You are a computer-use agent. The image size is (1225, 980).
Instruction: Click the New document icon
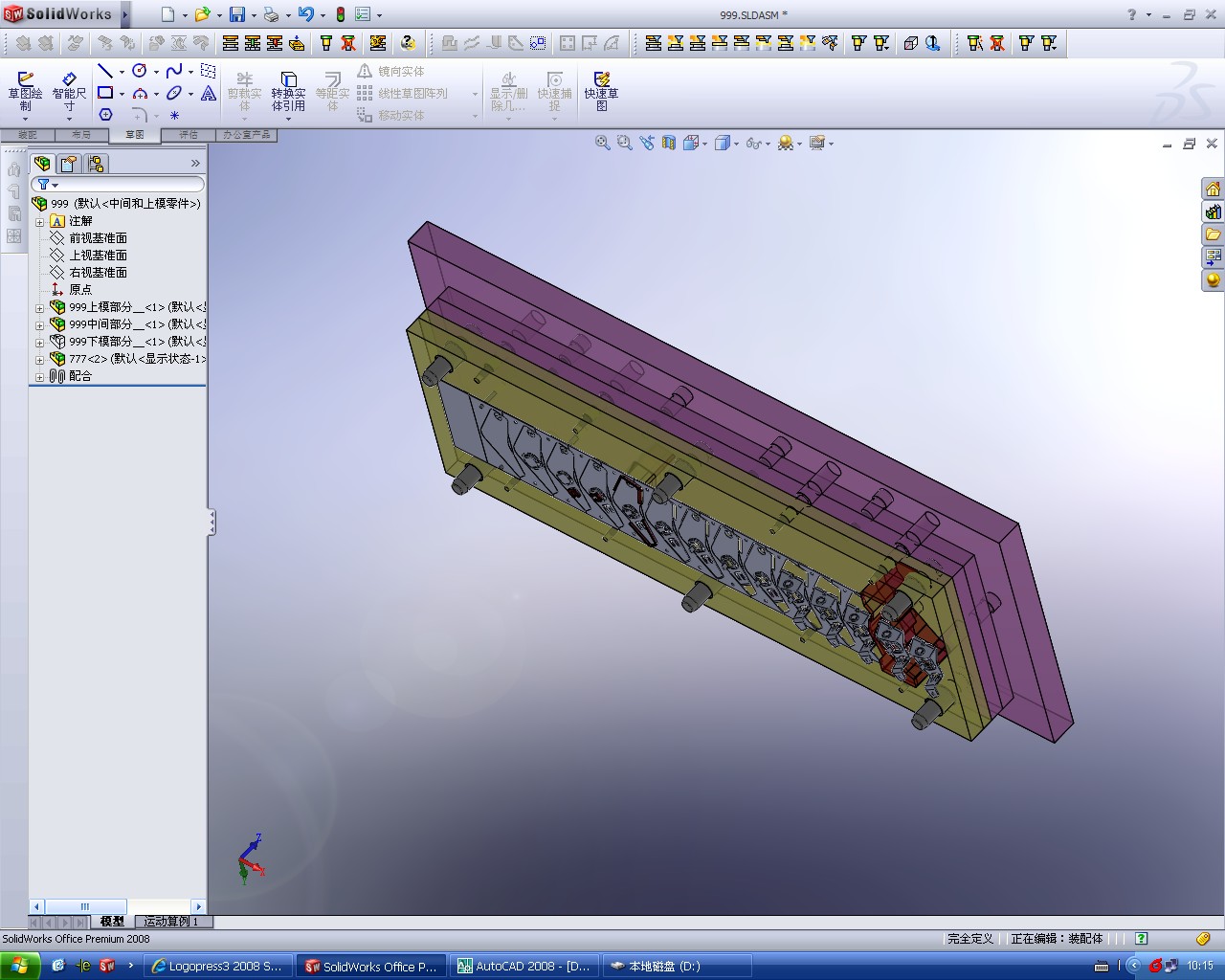pos(168,14)
